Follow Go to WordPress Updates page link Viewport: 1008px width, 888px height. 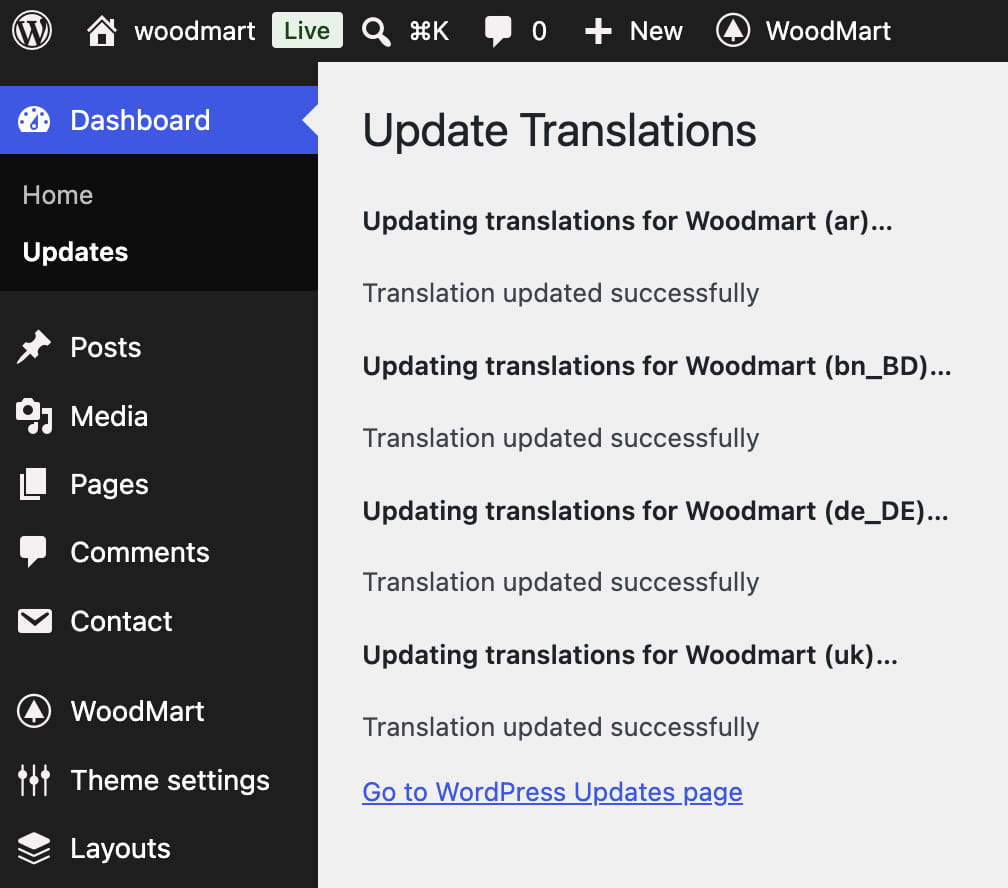[x=552, y=792]
